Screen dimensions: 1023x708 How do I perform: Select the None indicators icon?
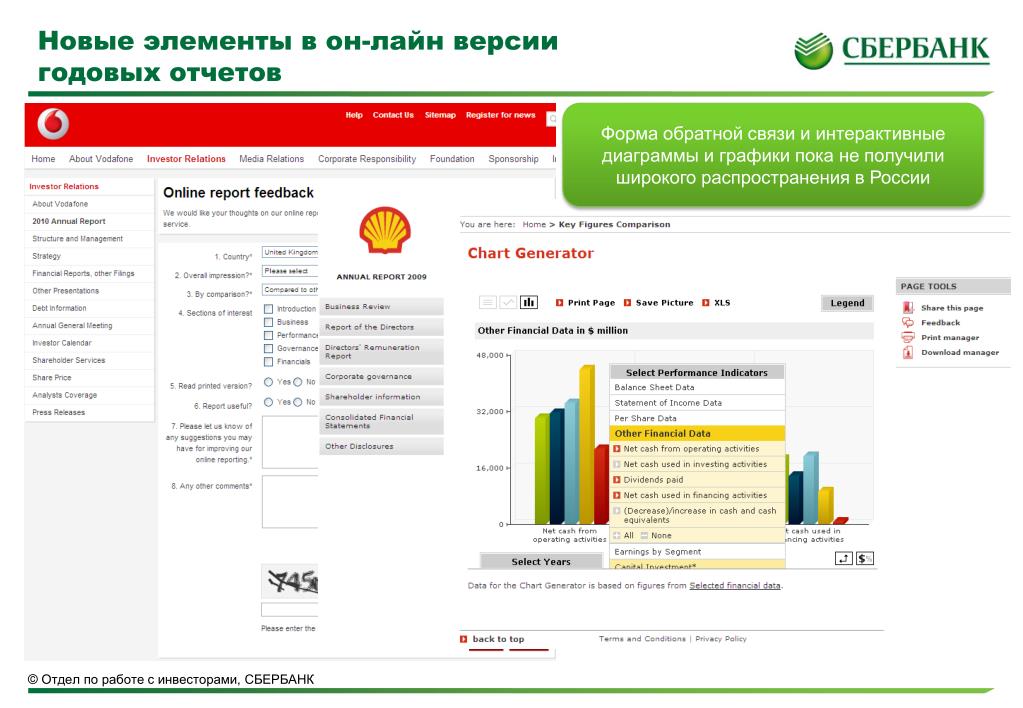[x=644, y=535]
